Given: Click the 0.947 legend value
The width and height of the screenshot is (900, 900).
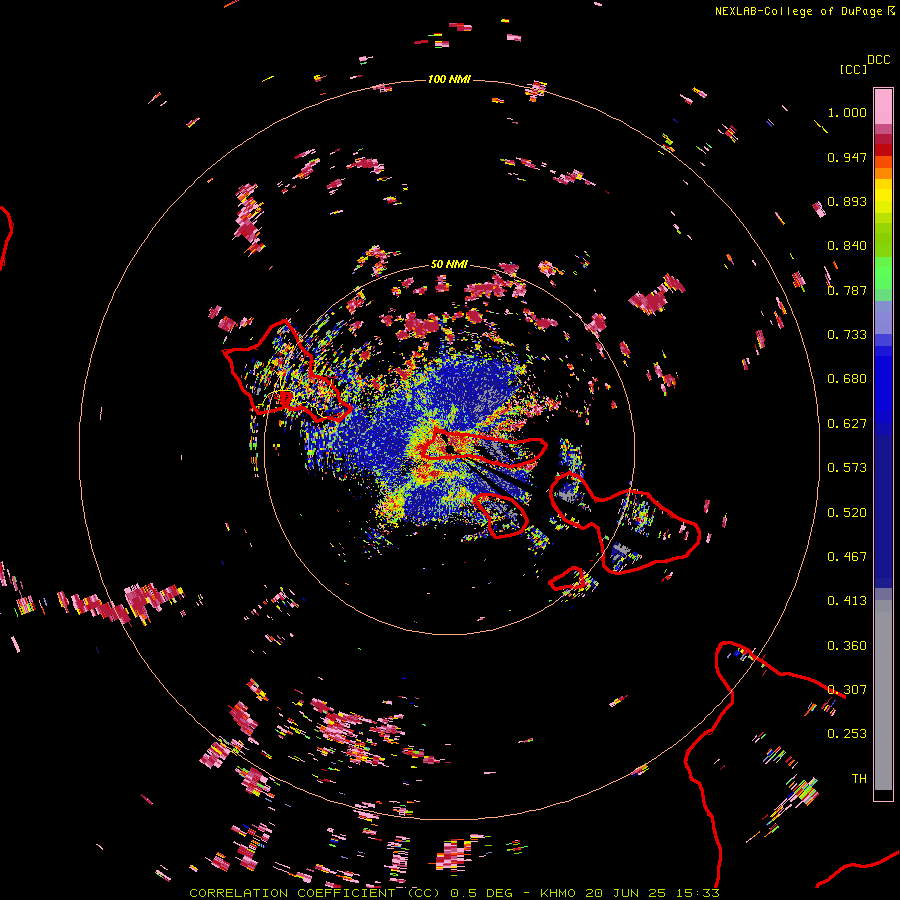Looking at the screenshot, I should (847, 157).
